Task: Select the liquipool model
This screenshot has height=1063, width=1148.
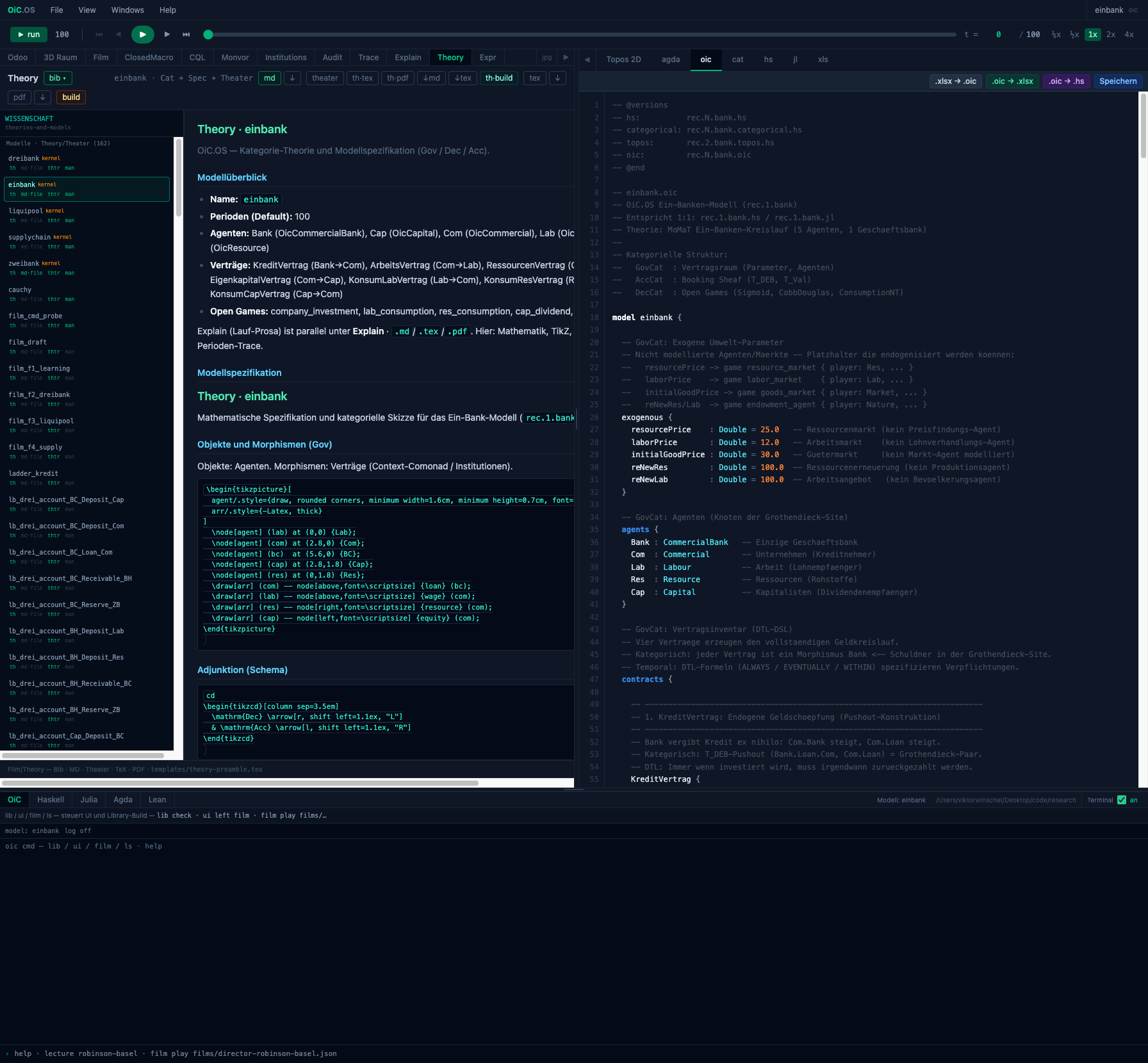Action: tap(86, 215)
